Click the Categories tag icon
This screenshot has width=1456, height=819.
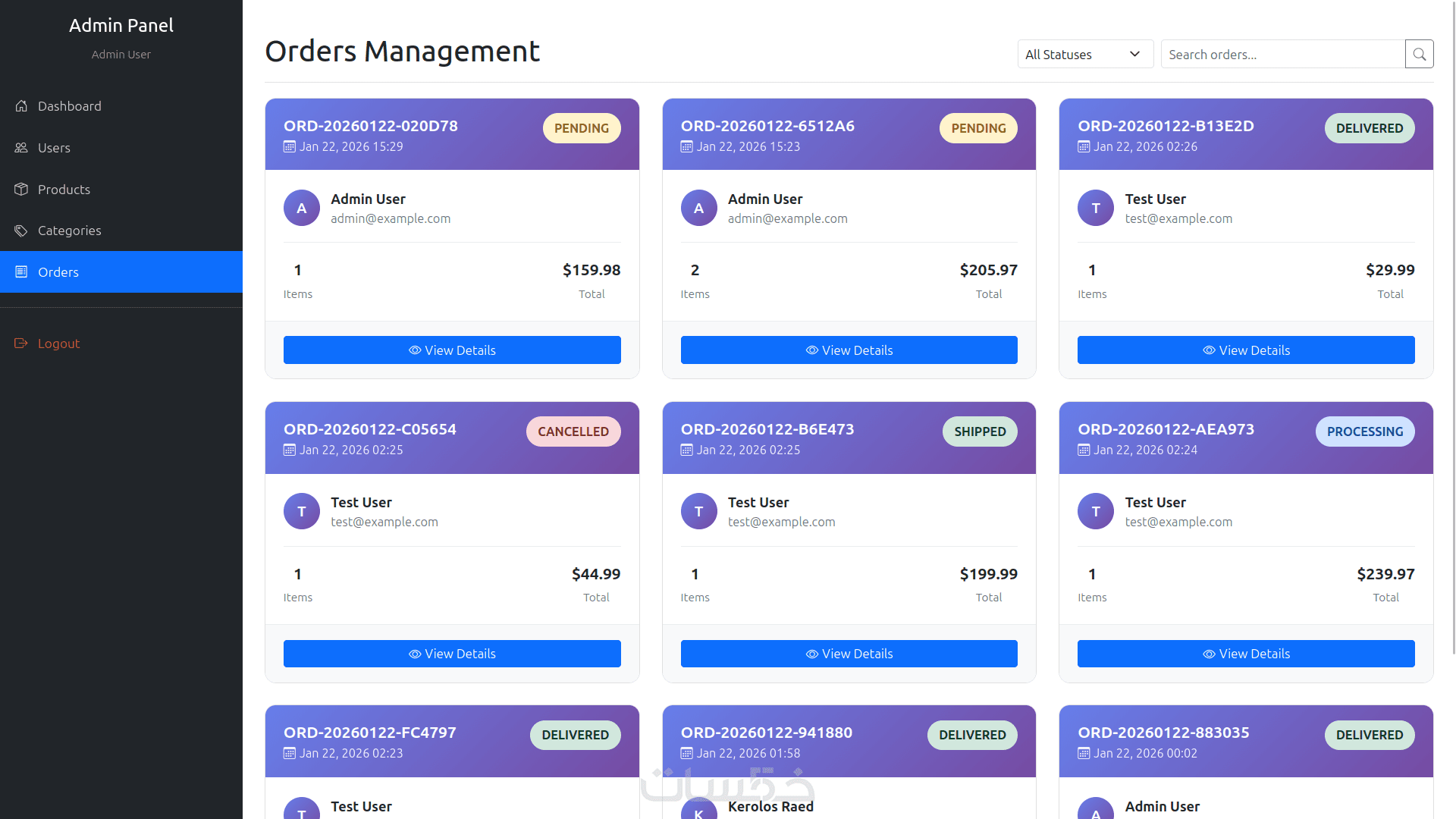(21, 231)
